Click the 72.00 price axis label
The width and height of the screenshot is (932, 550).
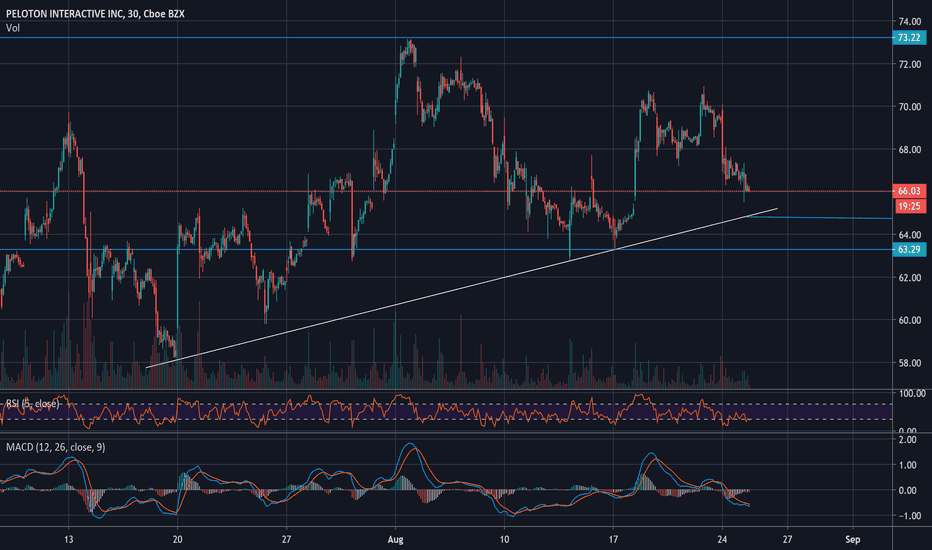[x=909, y=64]
